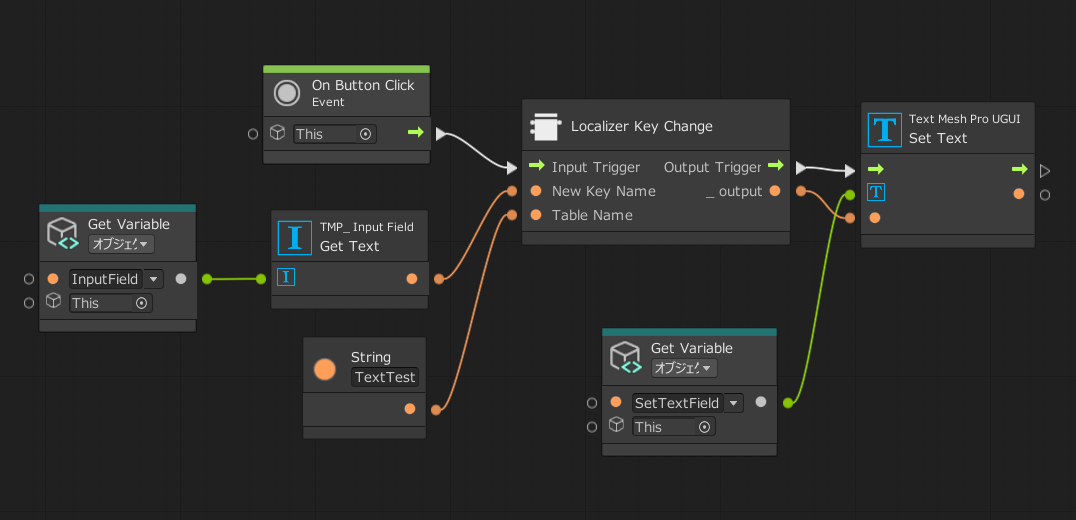Click the This object field on On Button Click
The width and height of the screenshot is (1076, 520).
tap(335, 134)
